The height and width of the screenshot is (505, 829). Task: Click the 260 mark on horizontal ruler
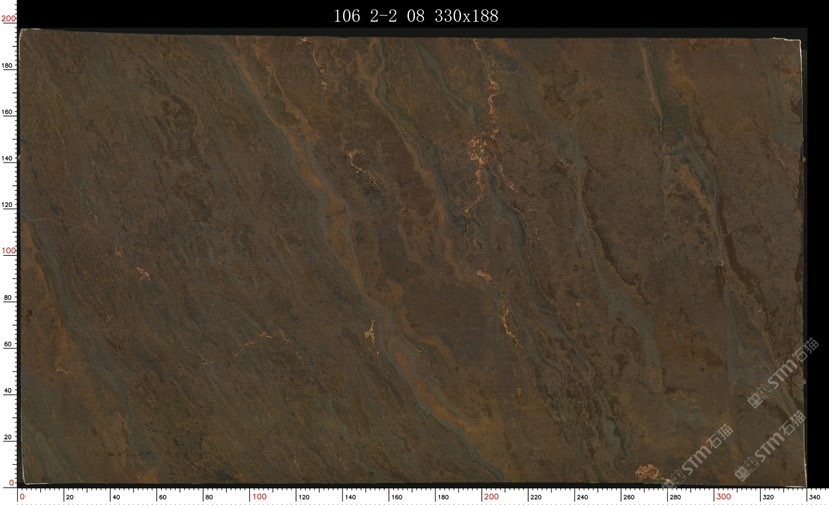(628, 496)
